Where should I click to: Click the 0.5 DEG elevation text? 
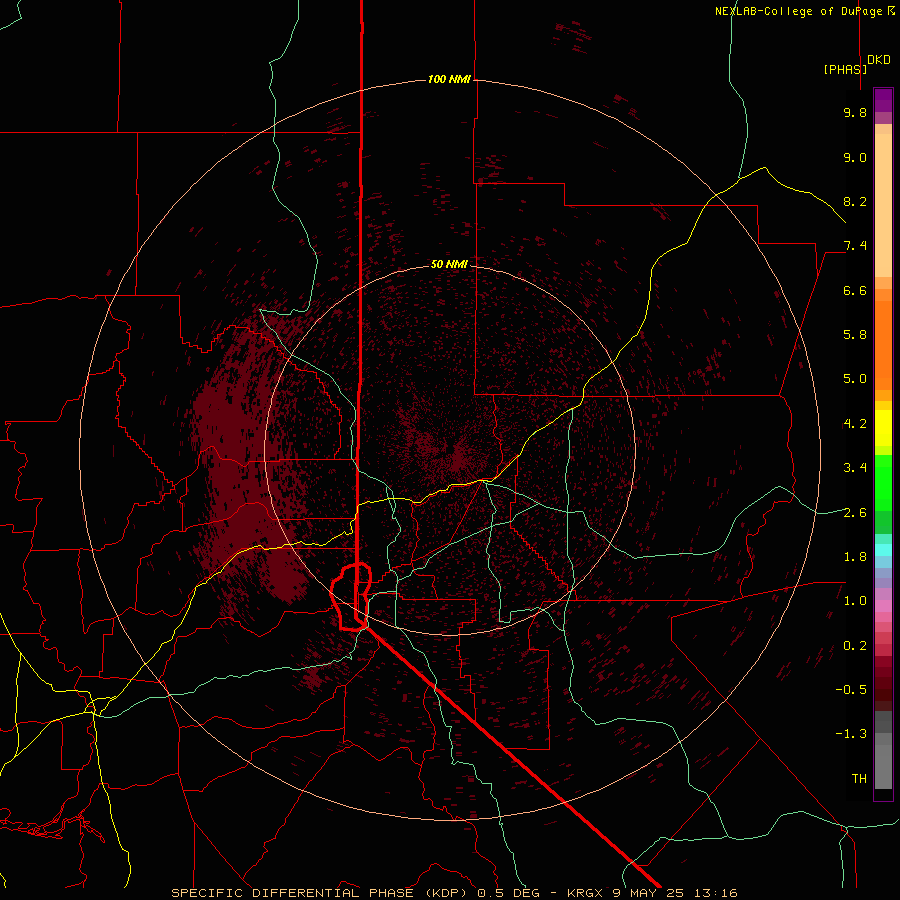point(509,893)
